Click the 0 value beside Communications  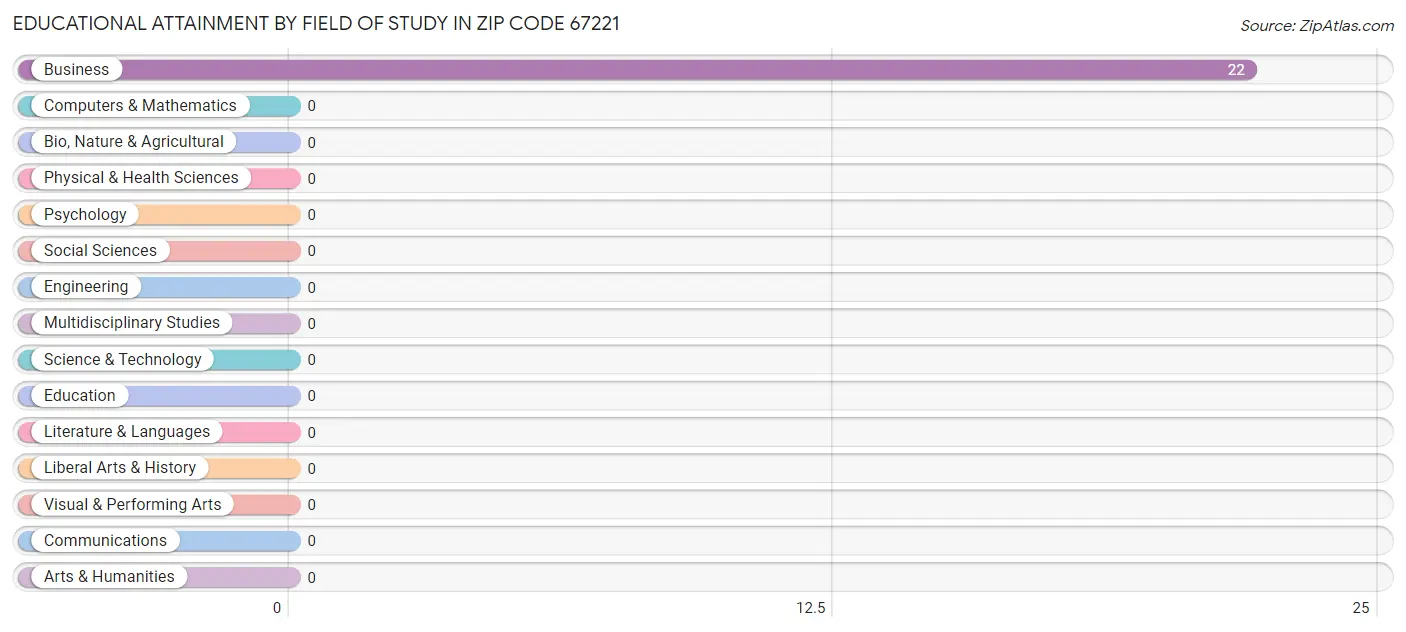coord(311,541)
